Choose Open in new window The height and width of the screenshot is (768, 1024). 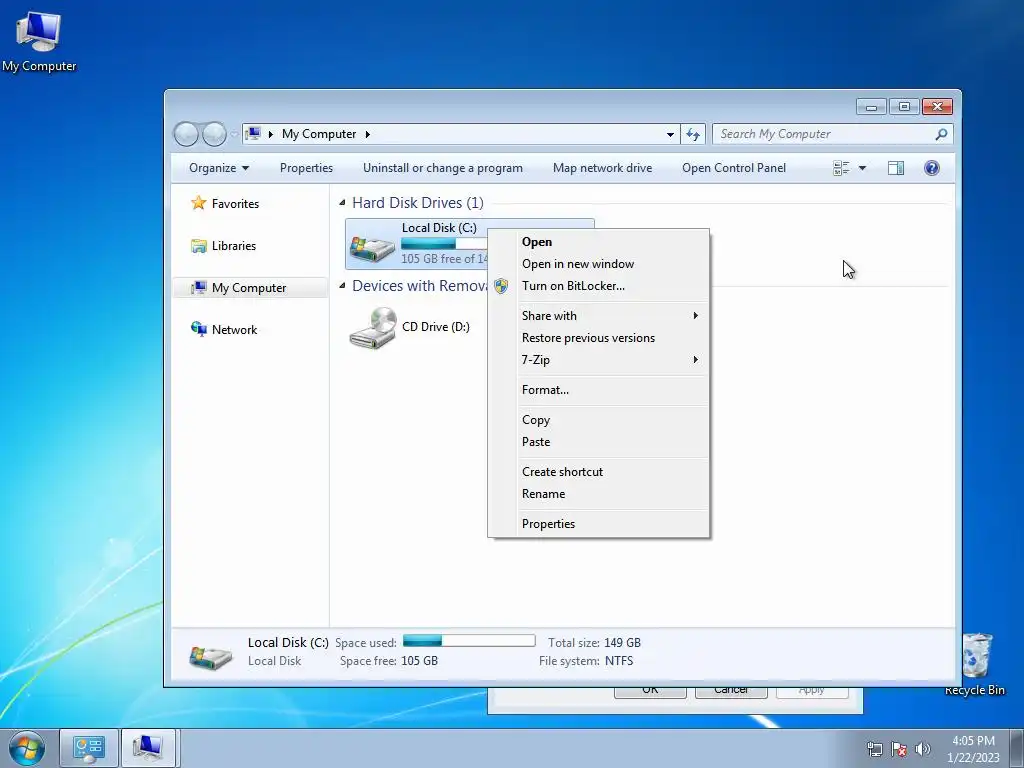click(578, 264)
